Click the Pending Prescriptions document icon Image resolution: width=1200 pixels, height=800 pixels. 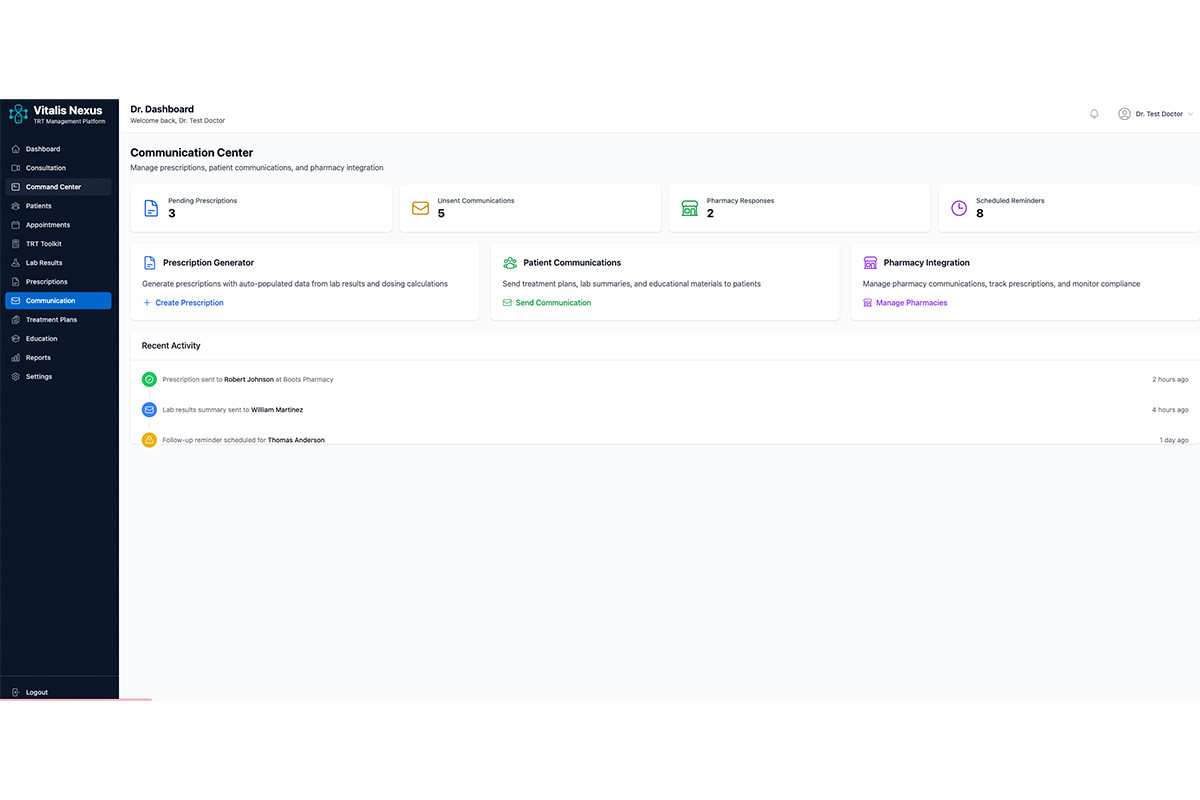[150, 208]
